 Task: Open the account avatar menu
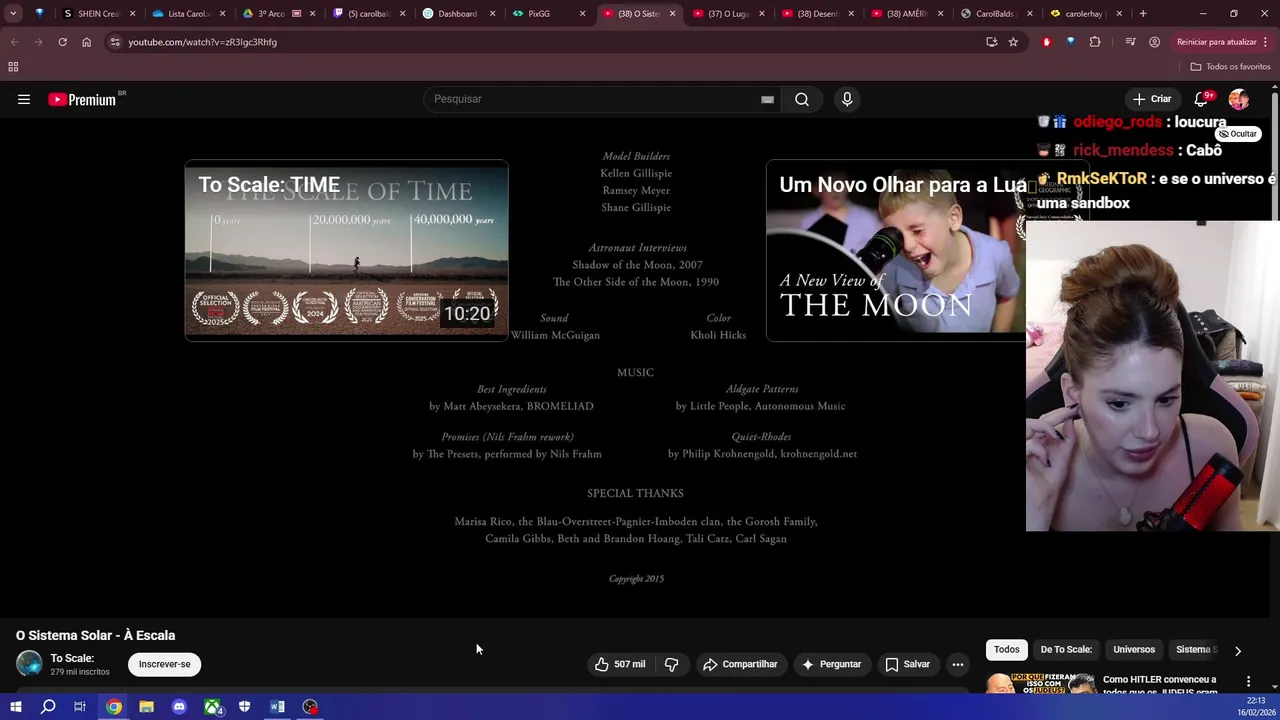[x=1239, y=99]
